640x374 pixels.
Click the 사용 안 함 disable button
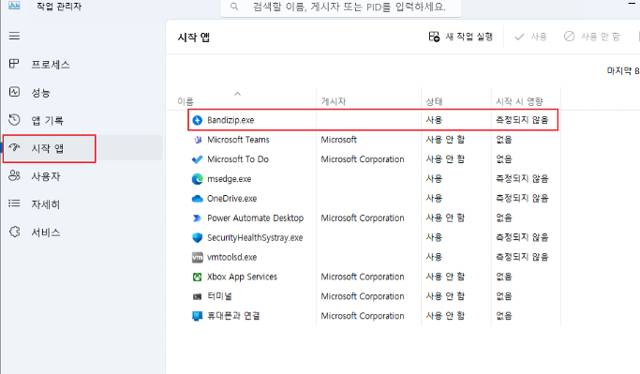[592, 37]
